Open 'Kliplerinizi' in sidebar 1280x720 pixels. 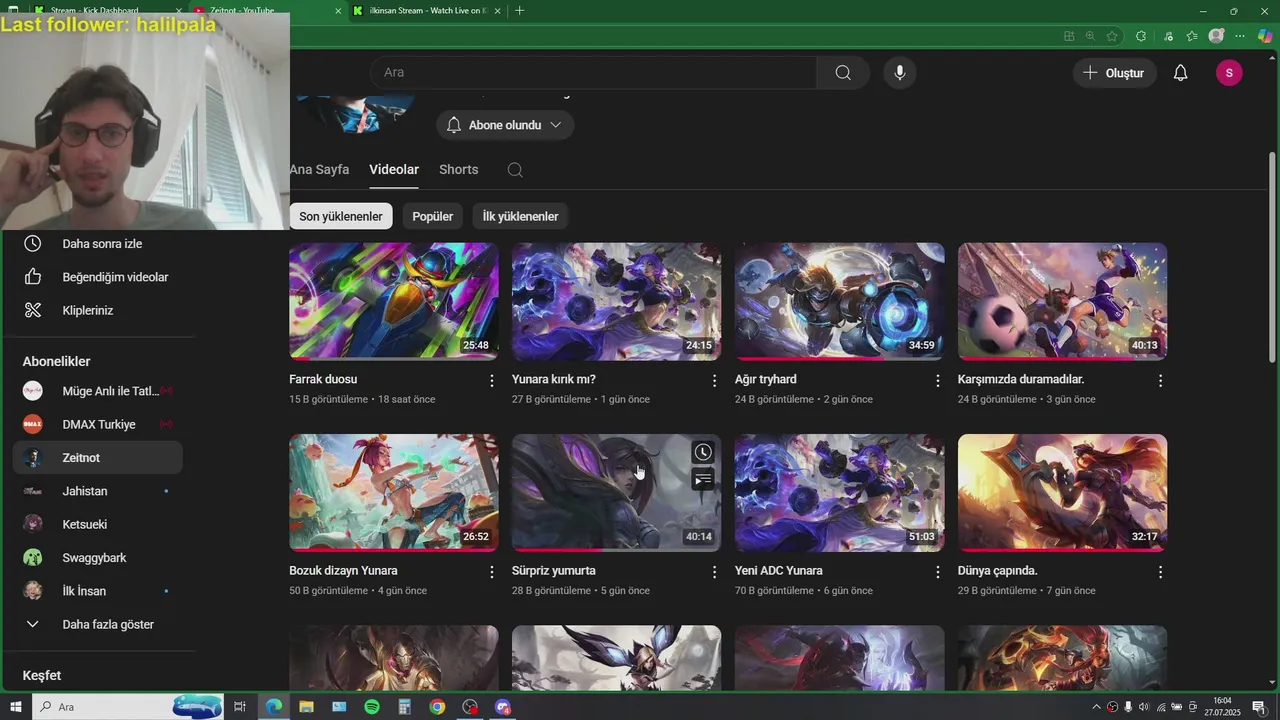point(97,310)
